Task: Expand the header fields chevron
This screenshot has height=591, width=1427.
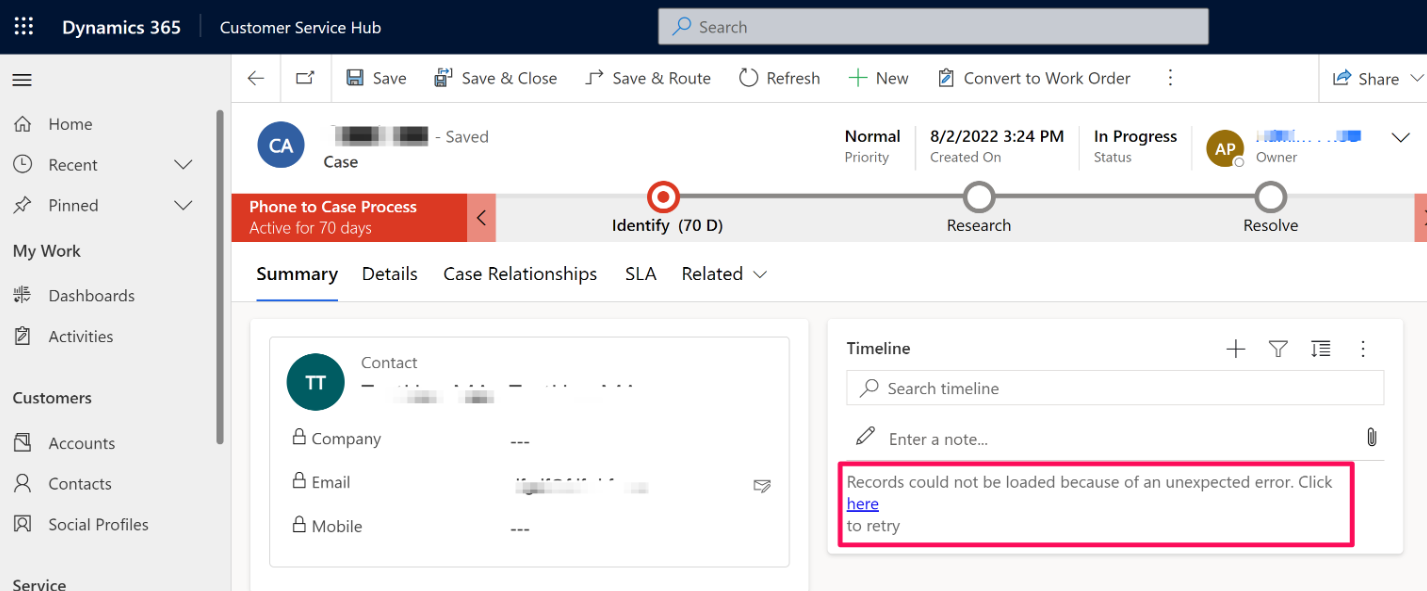Action: click(1400, 139)
